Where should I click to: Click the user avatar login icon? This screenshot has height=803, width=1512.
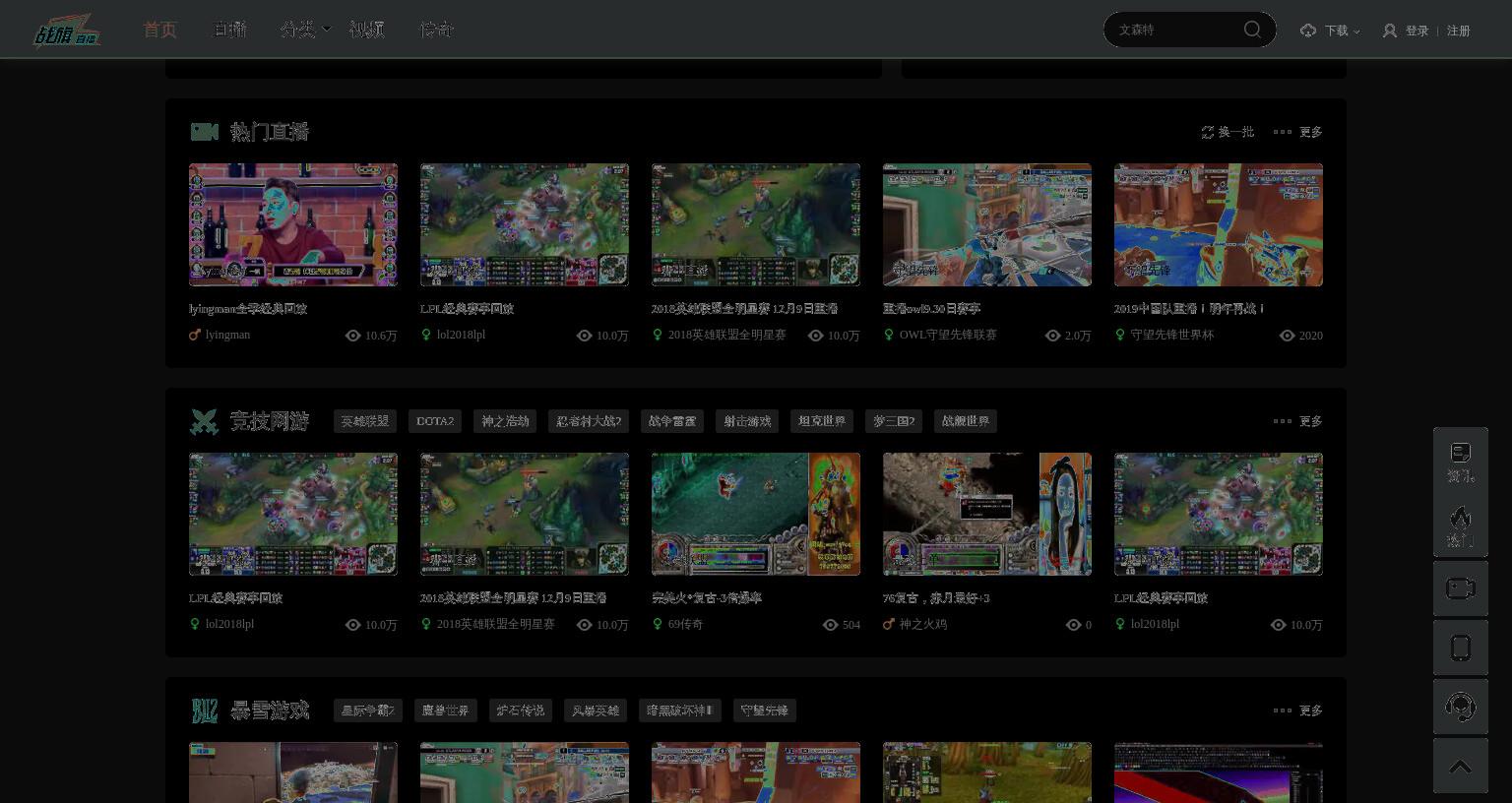1390,31
